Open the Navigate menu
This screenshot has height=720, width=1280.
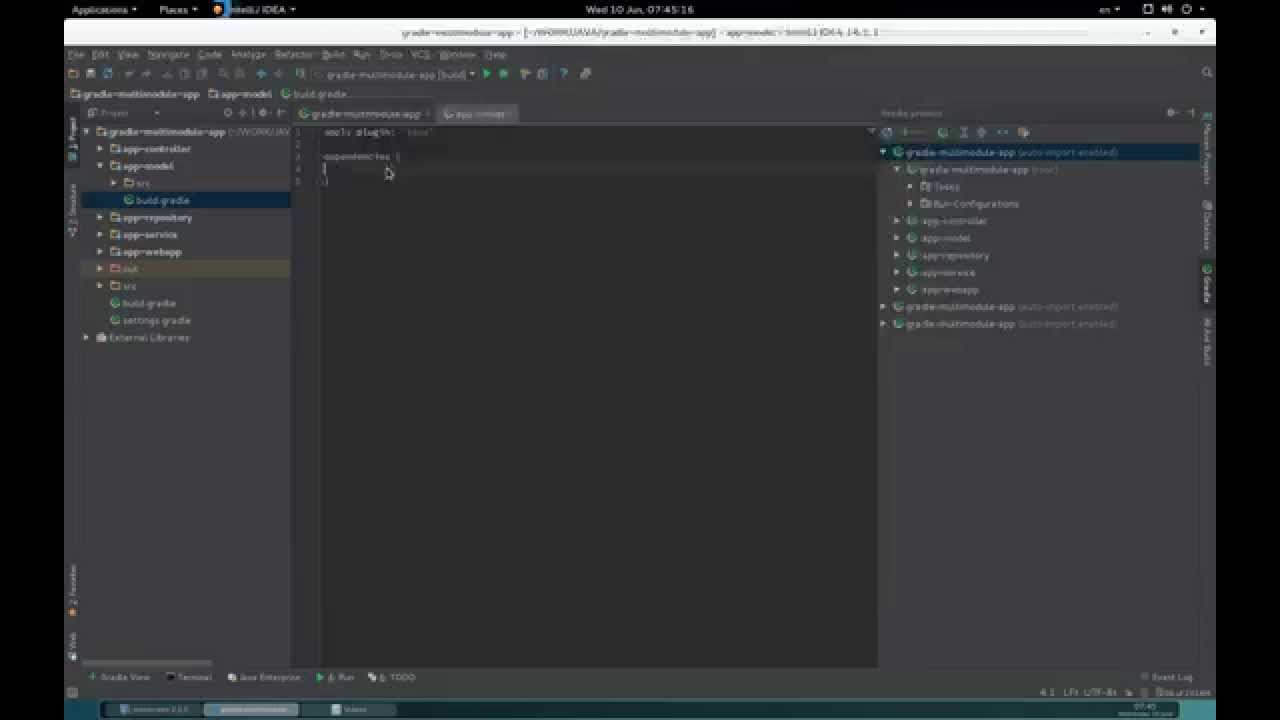(x=168, y=55)
